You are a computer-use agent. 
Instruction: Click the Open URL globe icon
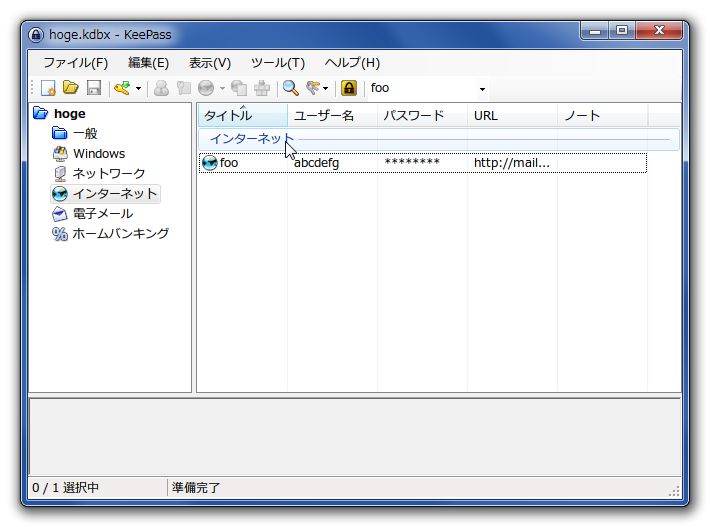click(206, 88)
